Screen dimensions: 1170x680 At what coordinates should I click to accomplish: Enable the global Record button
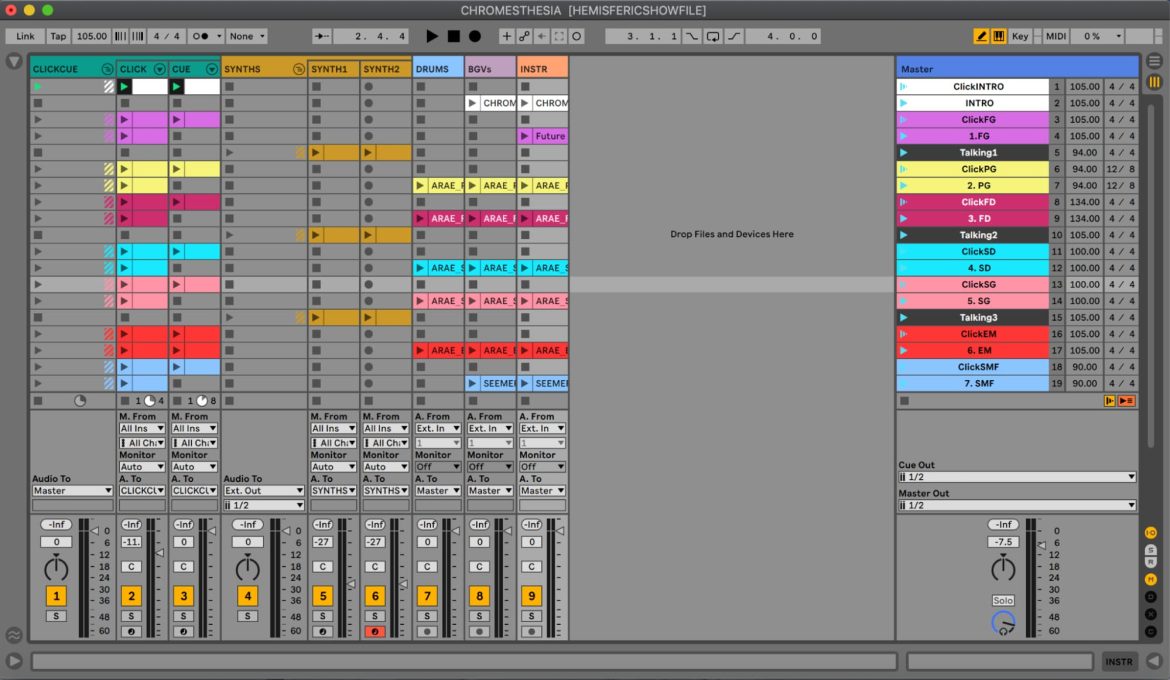477,35
